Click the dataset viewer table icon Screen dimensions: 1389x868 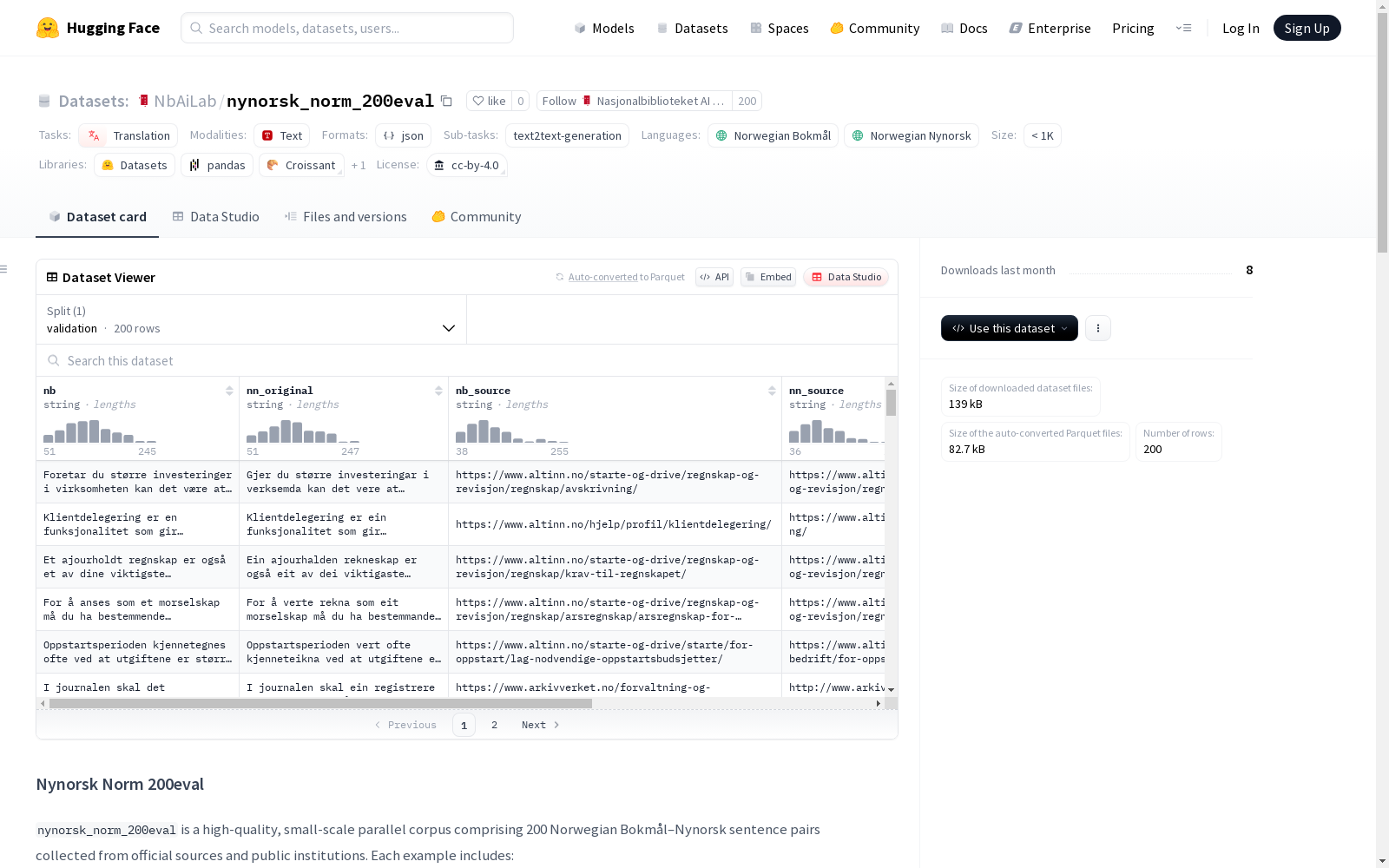coord(52,277)
